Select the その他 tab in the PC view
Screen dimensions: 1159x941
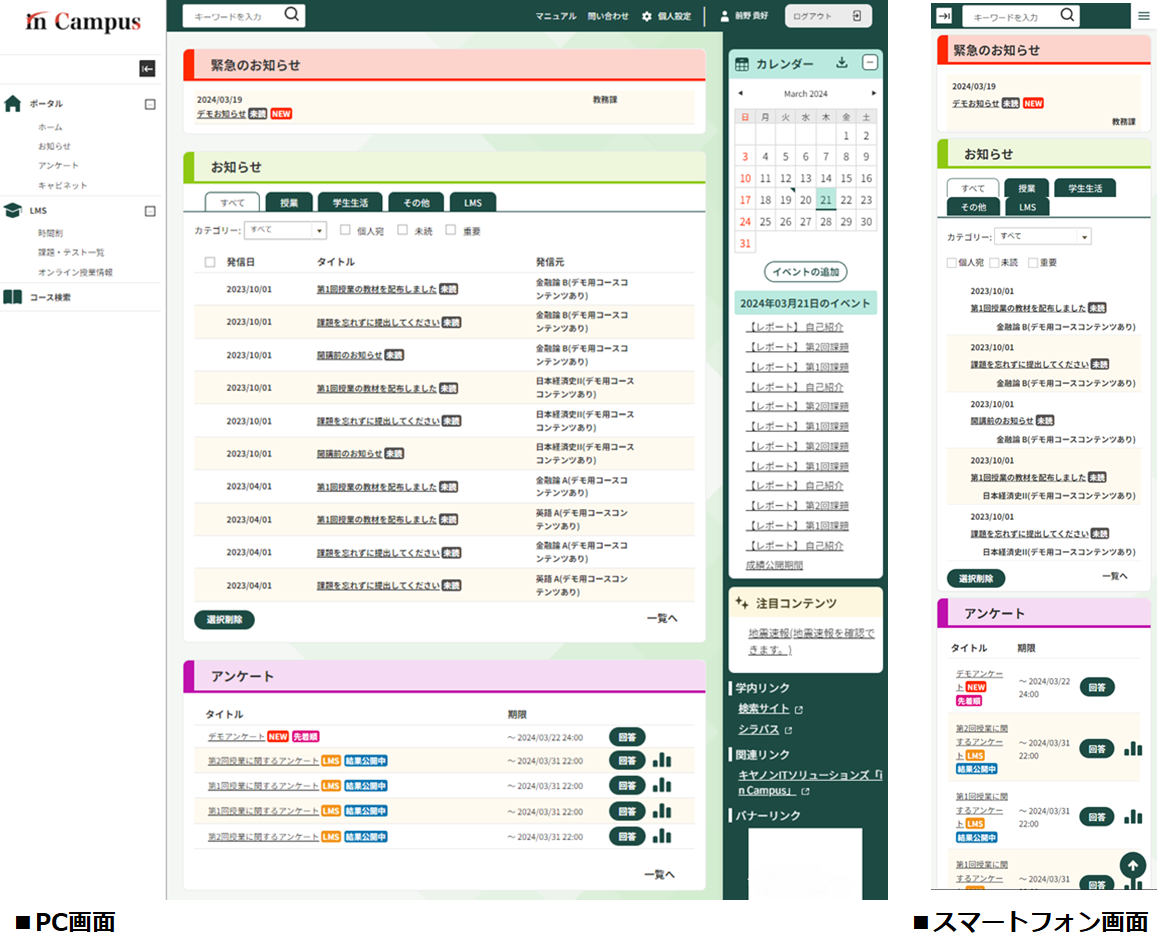[415, 202]
